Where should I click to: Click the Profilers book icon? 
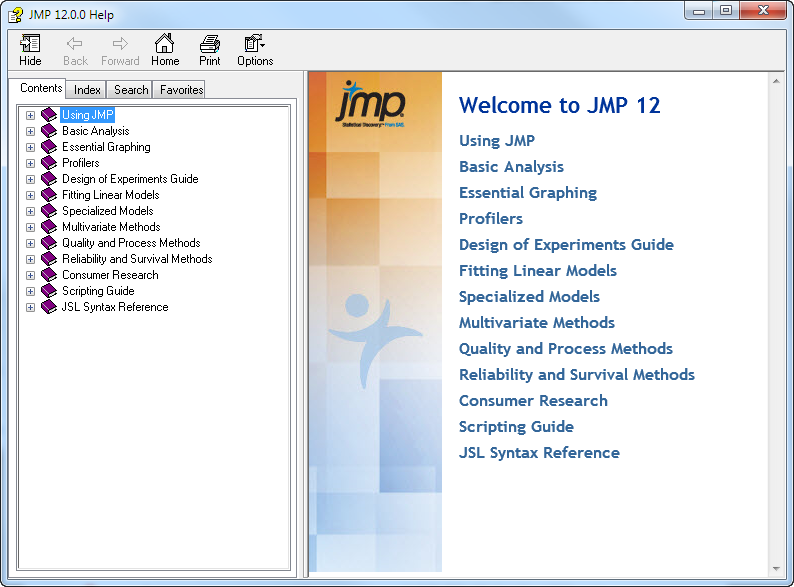tap(49, 163)
